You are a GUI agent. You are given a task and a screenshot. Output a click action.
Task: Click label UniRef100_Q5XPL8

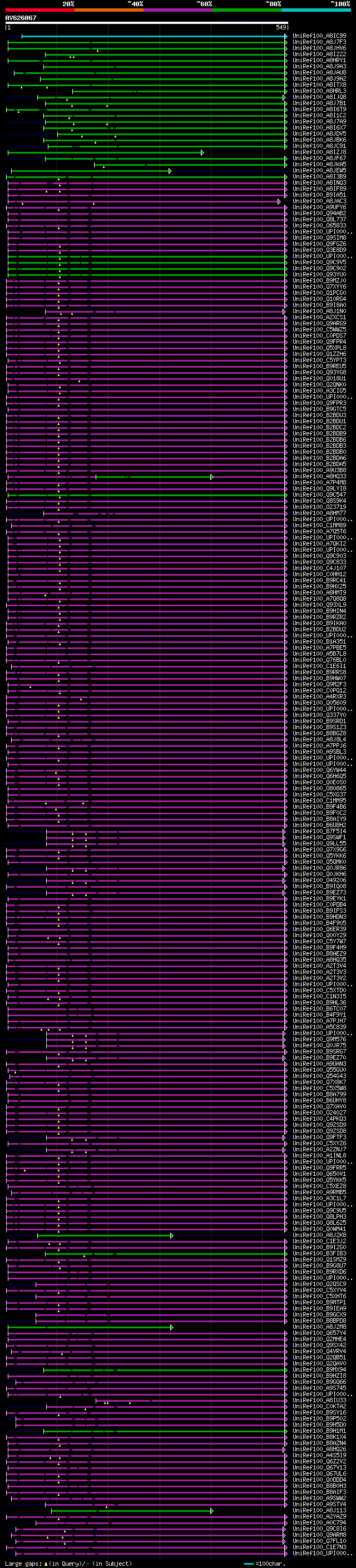pos(319,348)
